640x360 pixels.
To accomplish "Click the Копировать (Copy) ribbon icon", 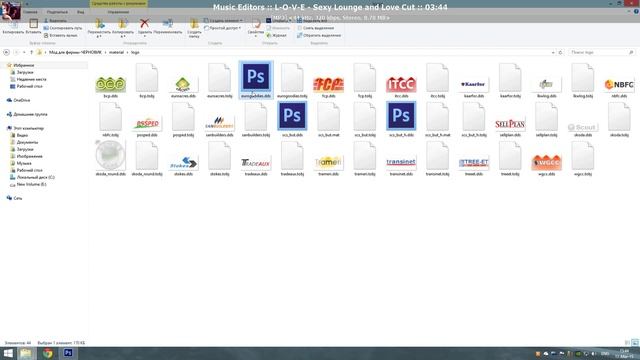I will pos(13,27).
